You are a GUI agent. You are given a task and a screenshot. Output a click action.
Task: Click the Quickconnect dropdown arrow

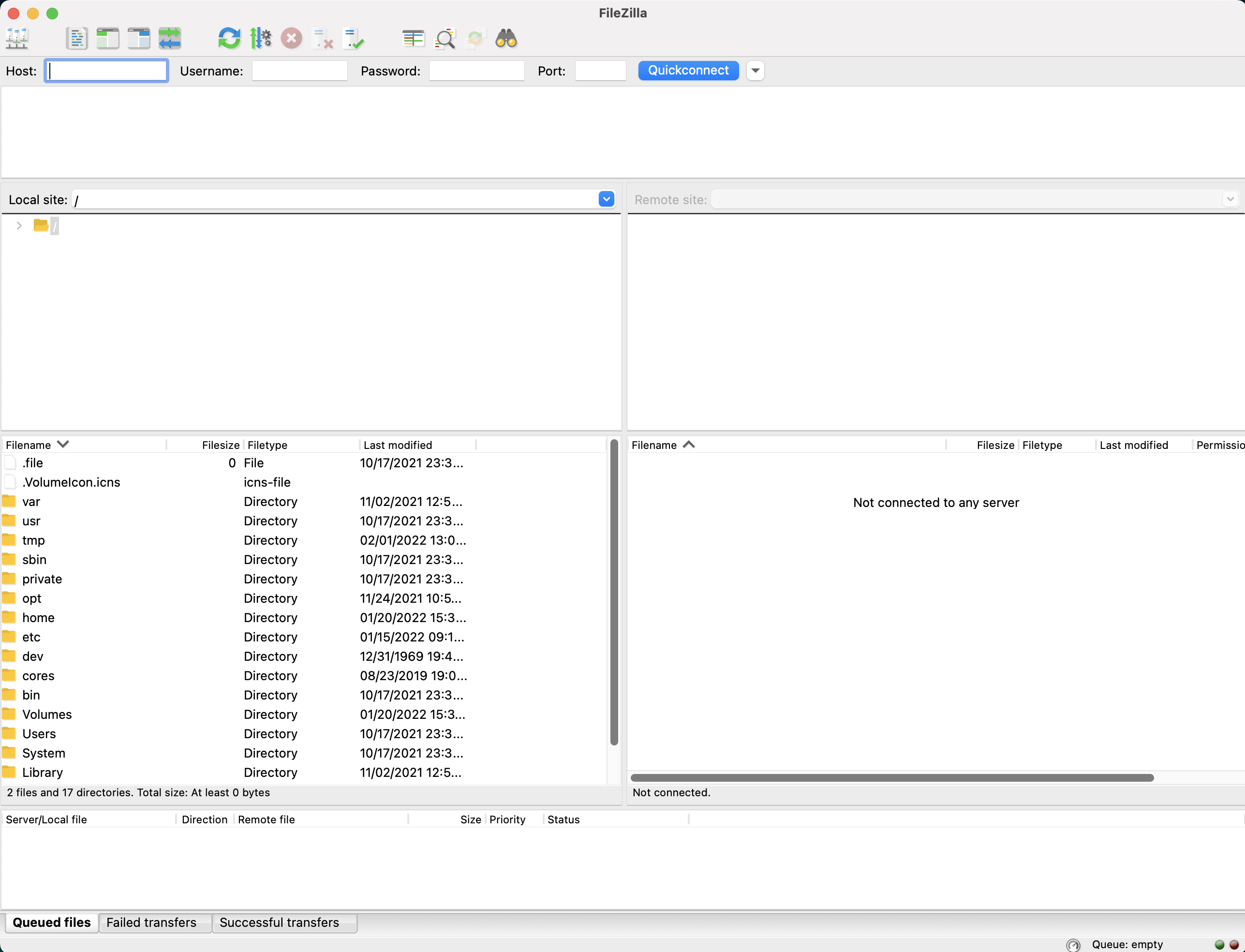click(756, 70)
